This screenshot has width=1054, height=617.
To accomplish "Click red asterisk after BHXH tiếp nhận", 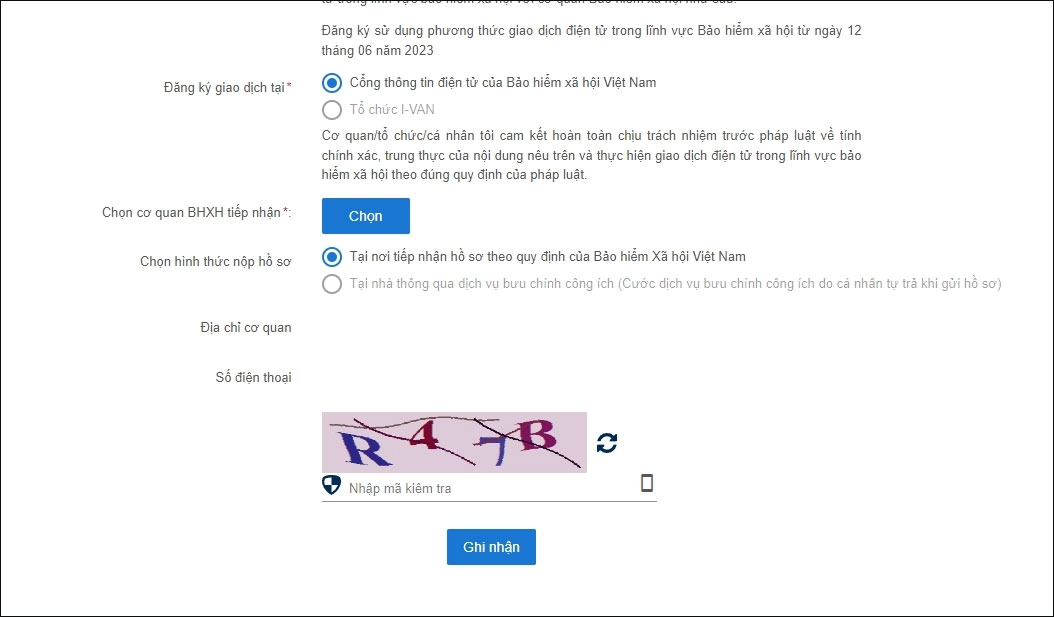I will pos(285,211).
